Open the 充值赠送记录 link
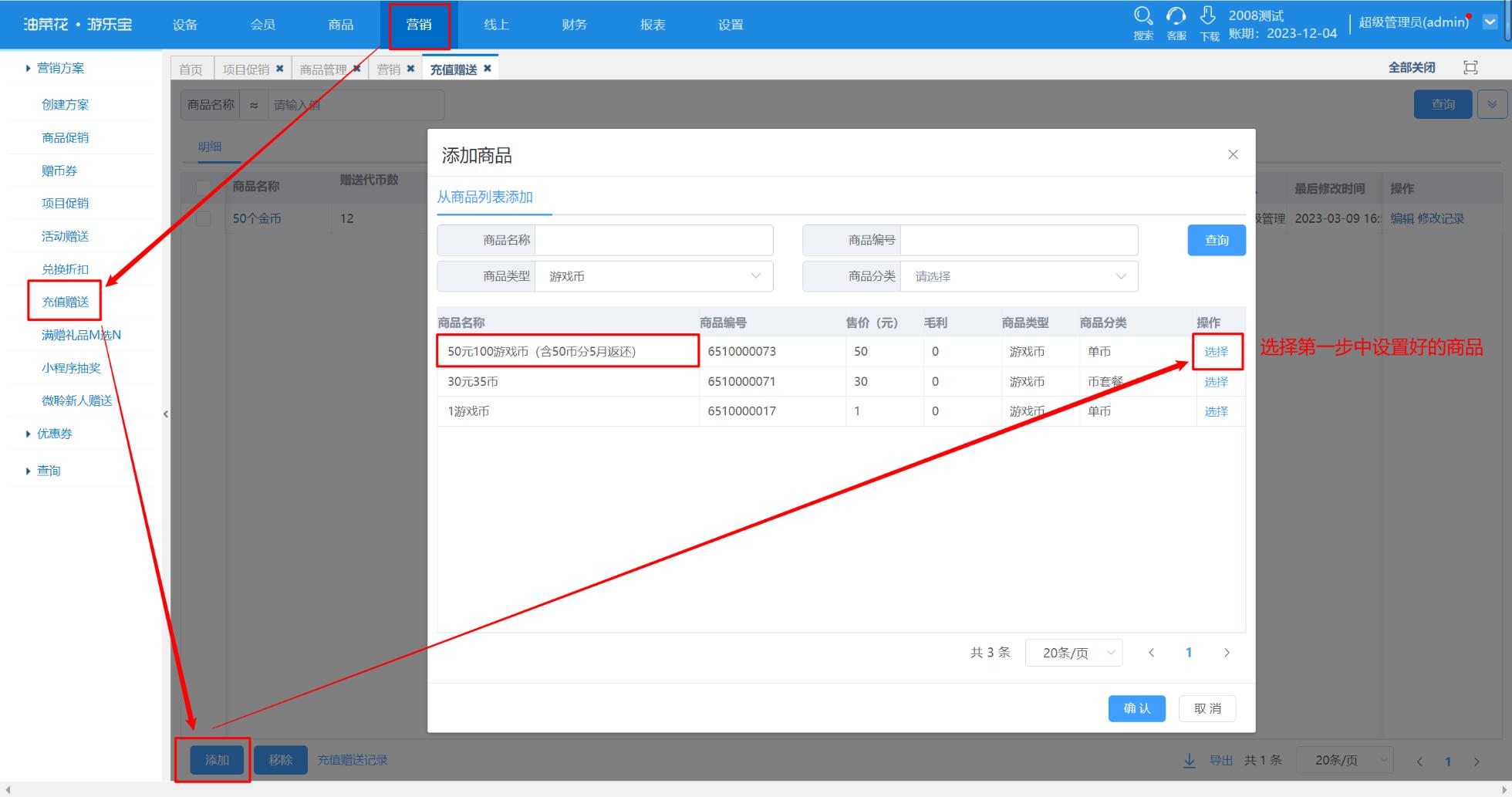Viewport: 1512px width, 797px height. (x=353, y=760)
